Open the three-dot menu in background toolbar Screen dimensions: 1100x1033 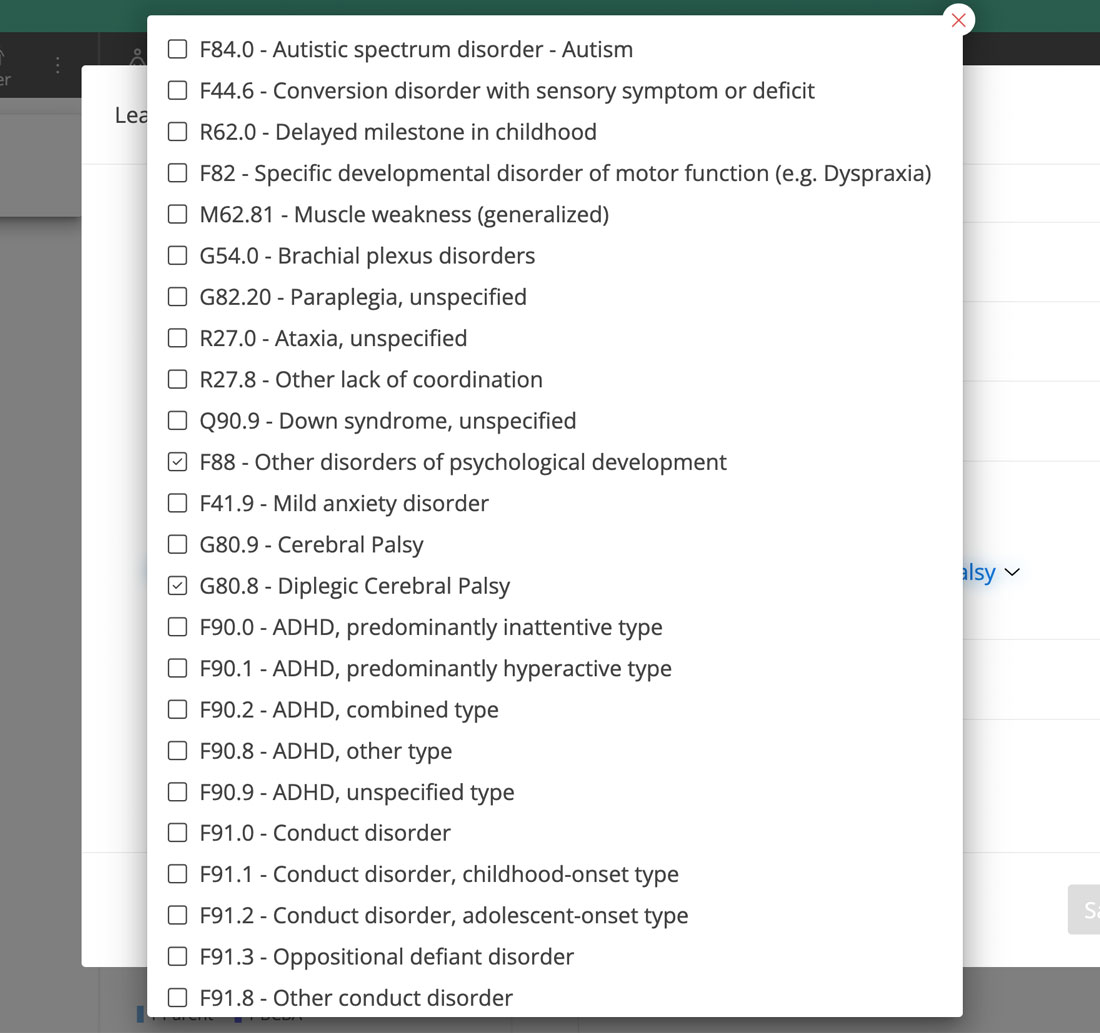point(58,65)
